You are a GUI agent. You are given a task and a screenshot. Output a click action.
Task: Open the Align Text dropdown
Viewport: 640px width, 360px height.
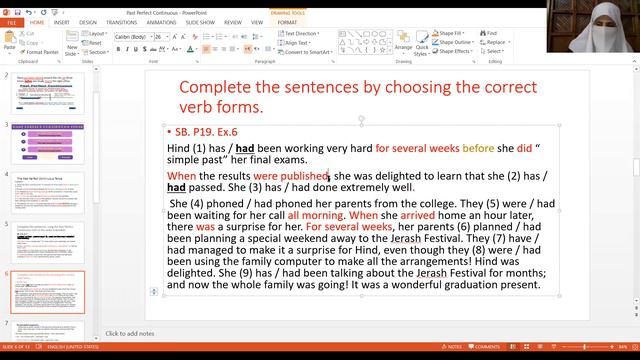click(295, 43)
